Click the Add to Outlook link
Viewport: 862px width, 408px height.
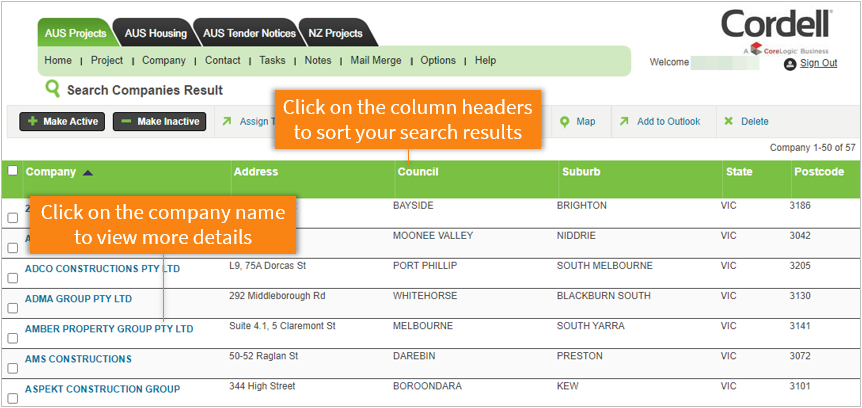pos(668,122)
